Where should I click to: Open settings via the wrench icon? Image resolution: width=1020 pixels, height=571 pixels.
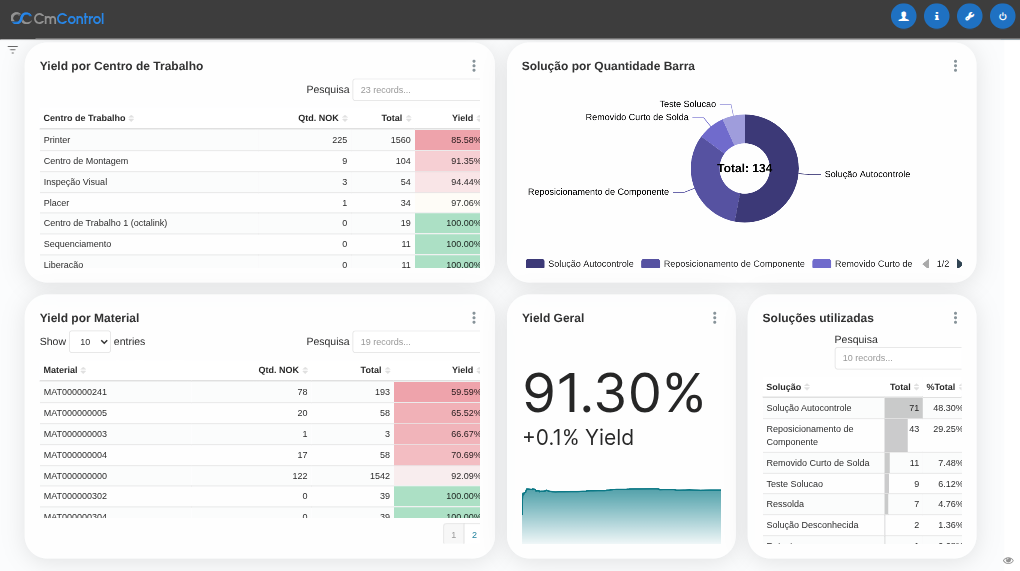pyautogui.click(x=969, y=16)
